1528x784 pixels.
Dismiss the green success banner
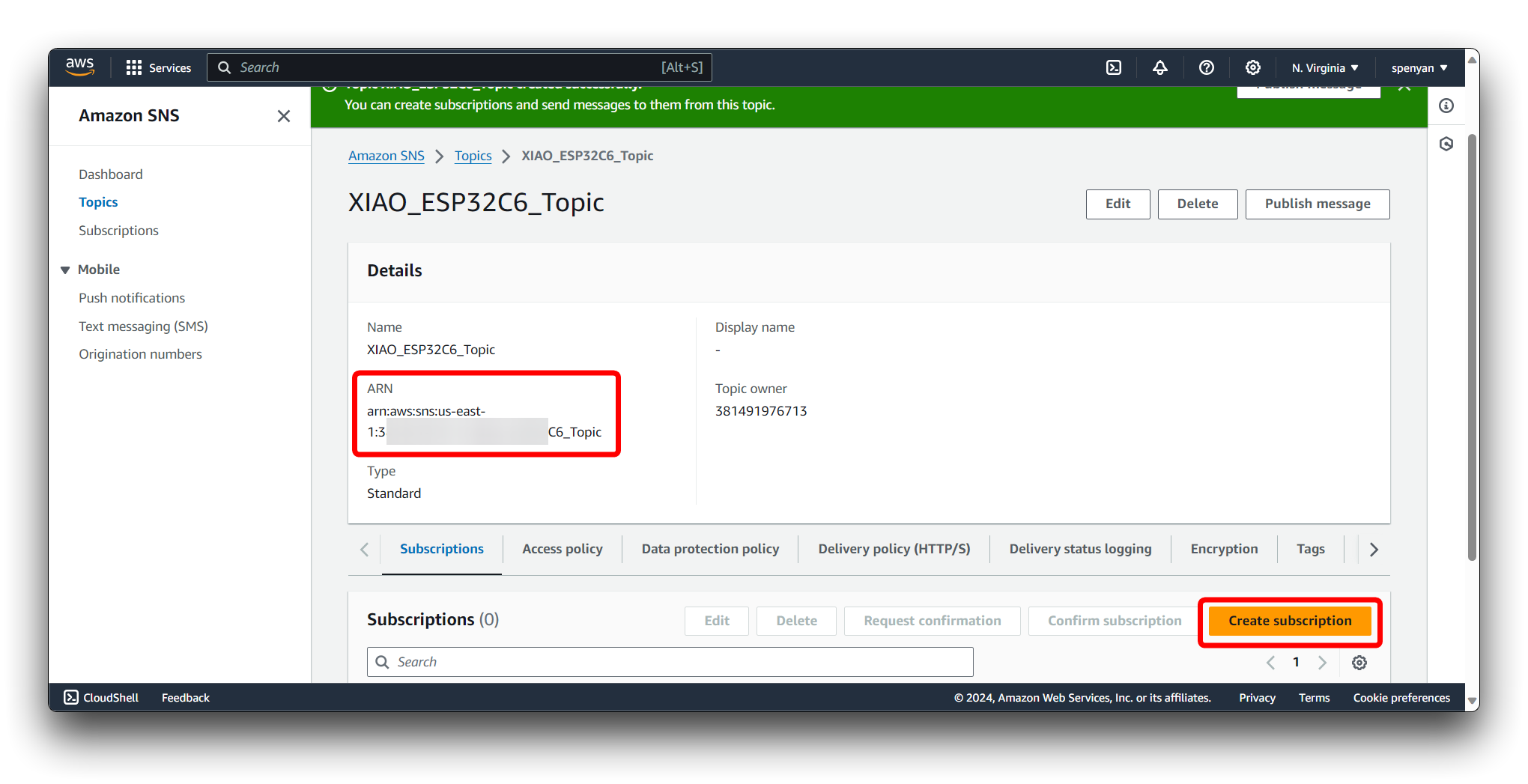pos(1404,88)
